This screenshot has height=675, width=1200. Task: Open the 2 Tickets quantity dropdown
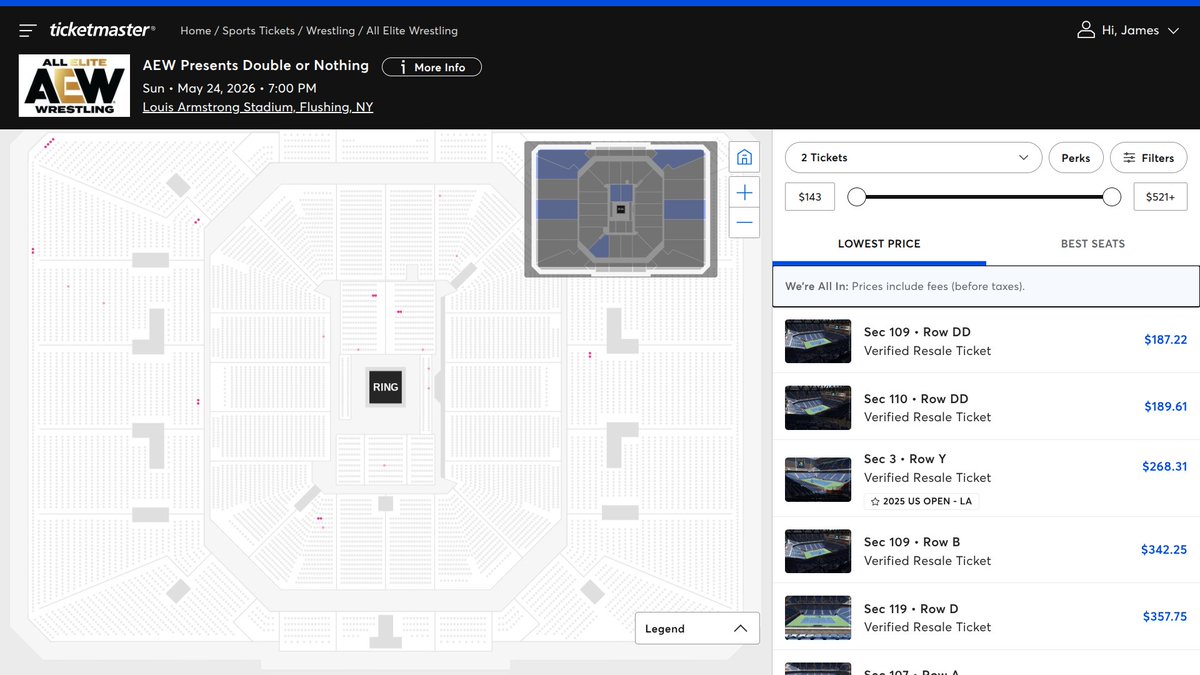913,158
